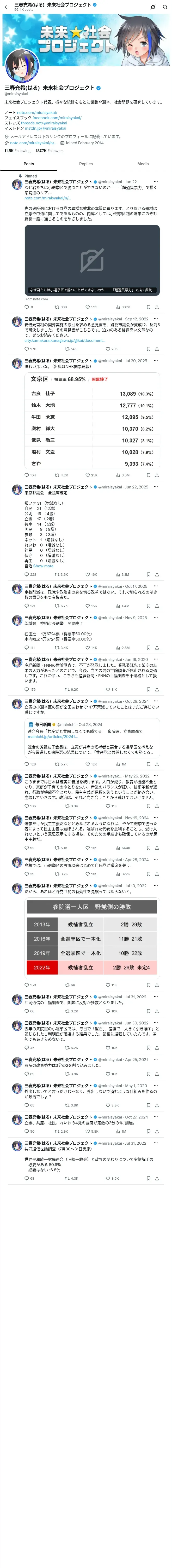Switch to the Media tab
This screenshot has width=172, height=1568.
[x=143, y=164]
